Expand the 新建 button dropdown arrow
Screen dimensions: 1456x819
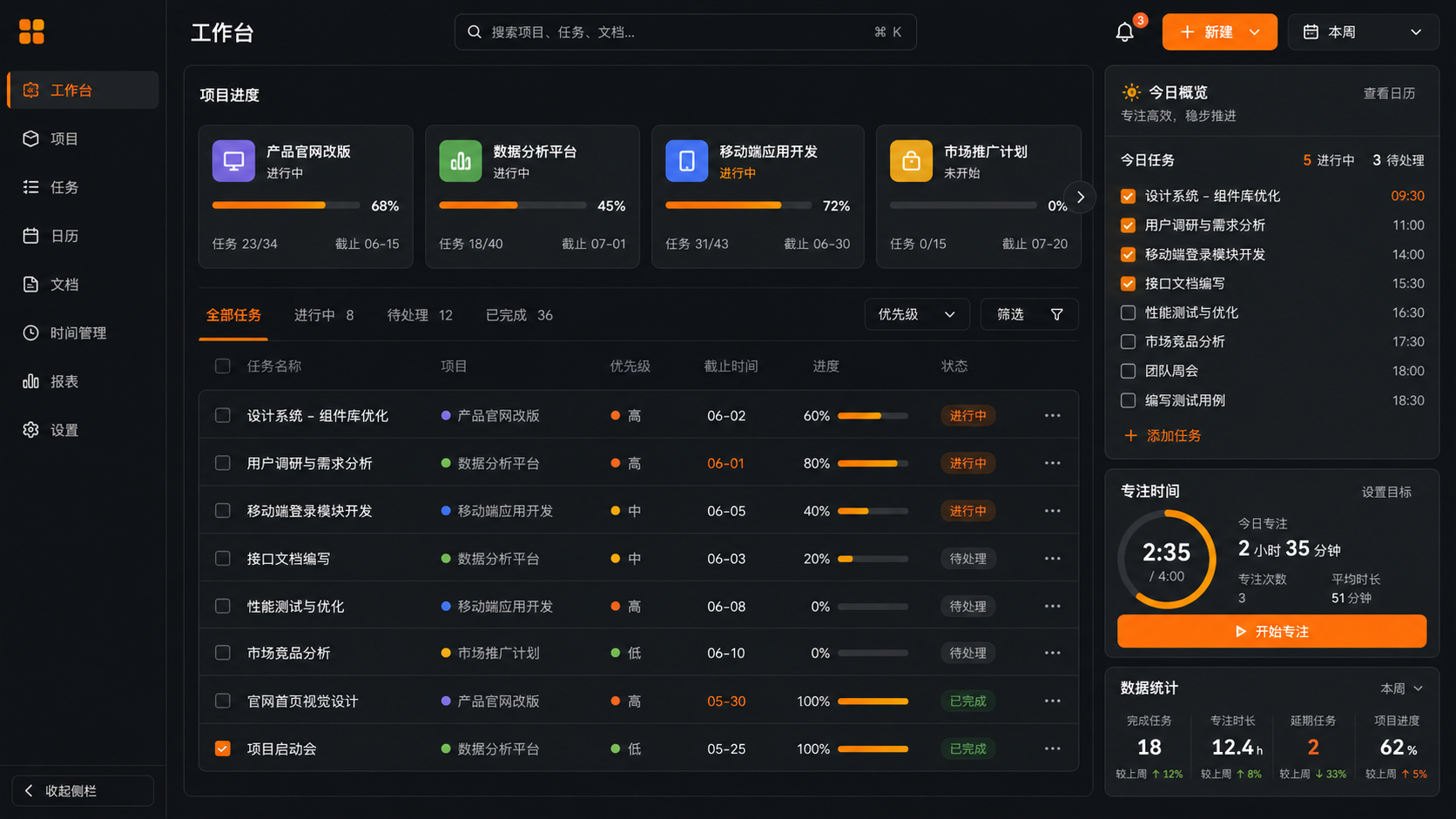click(1255, 32)
